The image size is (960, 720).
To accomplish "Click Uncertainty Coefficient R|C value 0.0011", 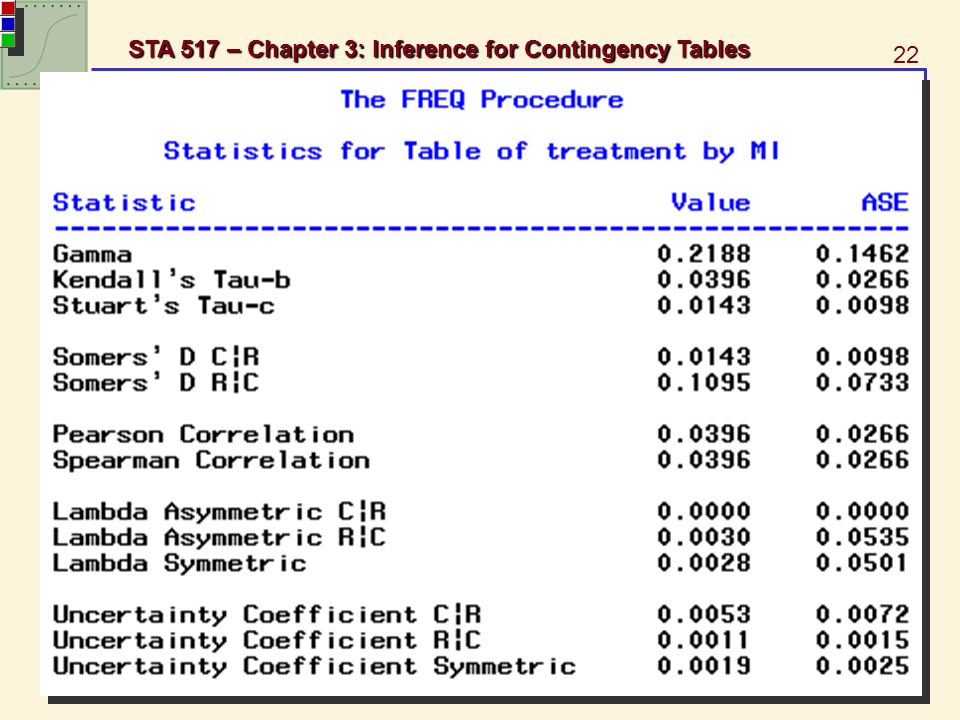I will click(x=704, y=640).
